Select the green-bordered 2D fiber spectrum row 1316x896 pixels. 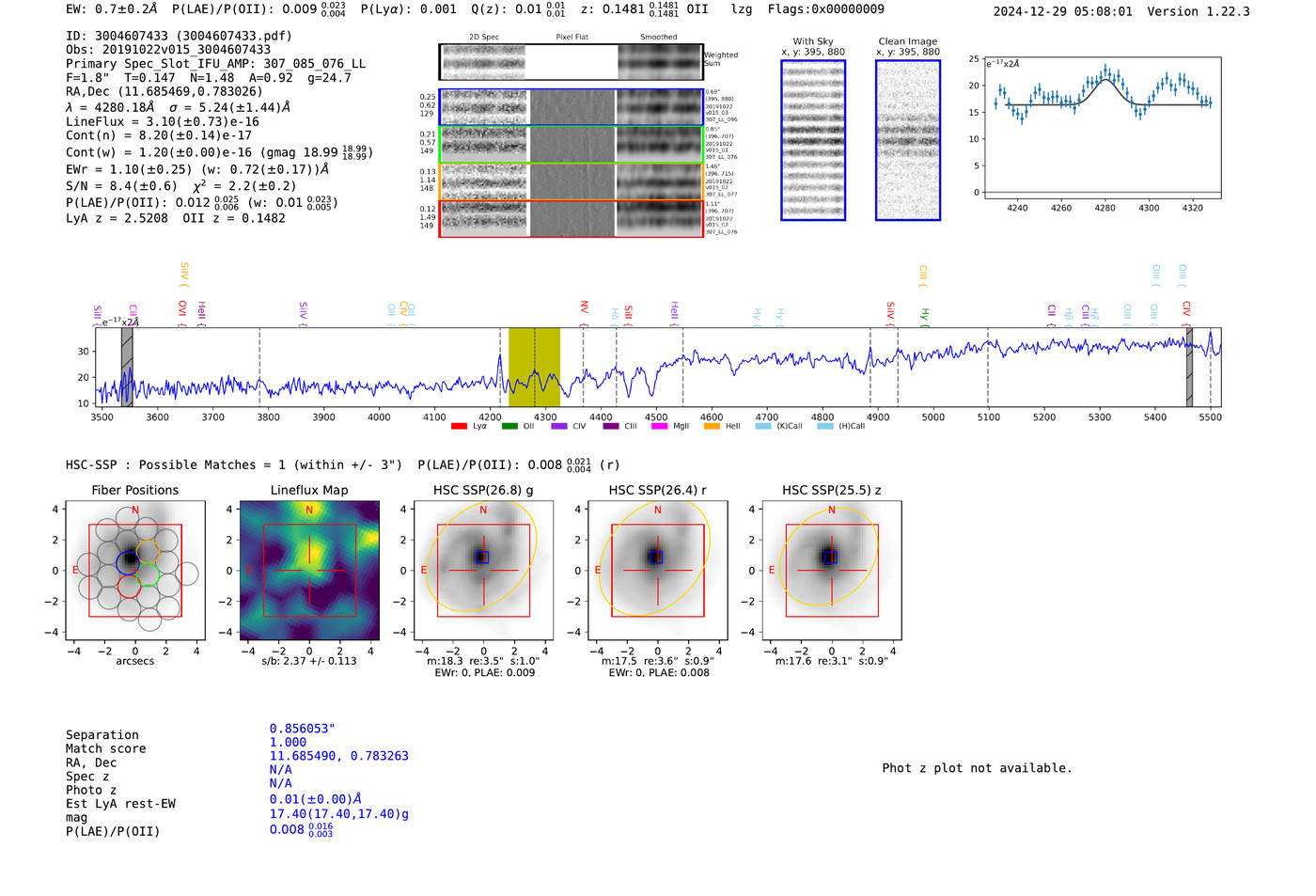[x=571, y=145]
